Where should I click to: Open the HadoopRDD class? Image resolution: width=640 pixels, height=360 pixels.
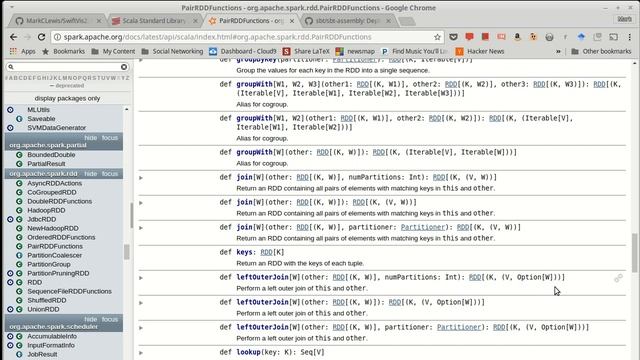pyautogui.click(x=46, y=210)
